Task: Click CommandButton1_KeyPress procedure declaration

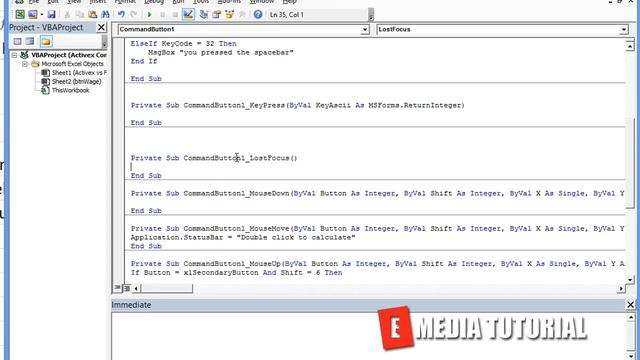Action: 298,105
